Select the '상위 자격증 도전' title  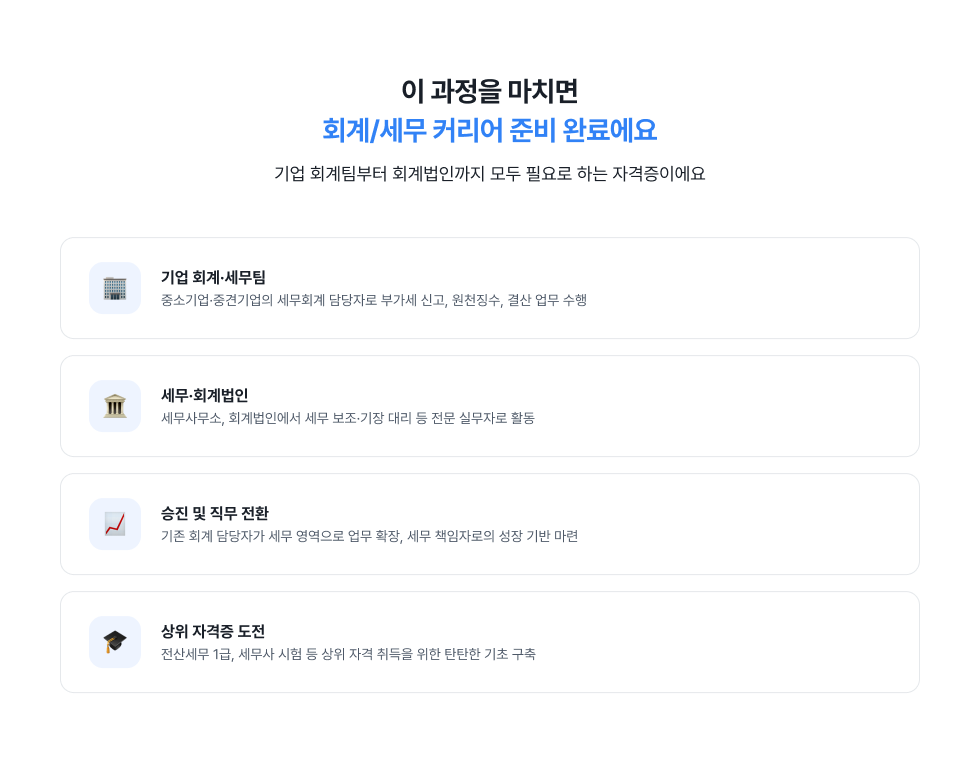pos(213,631)
